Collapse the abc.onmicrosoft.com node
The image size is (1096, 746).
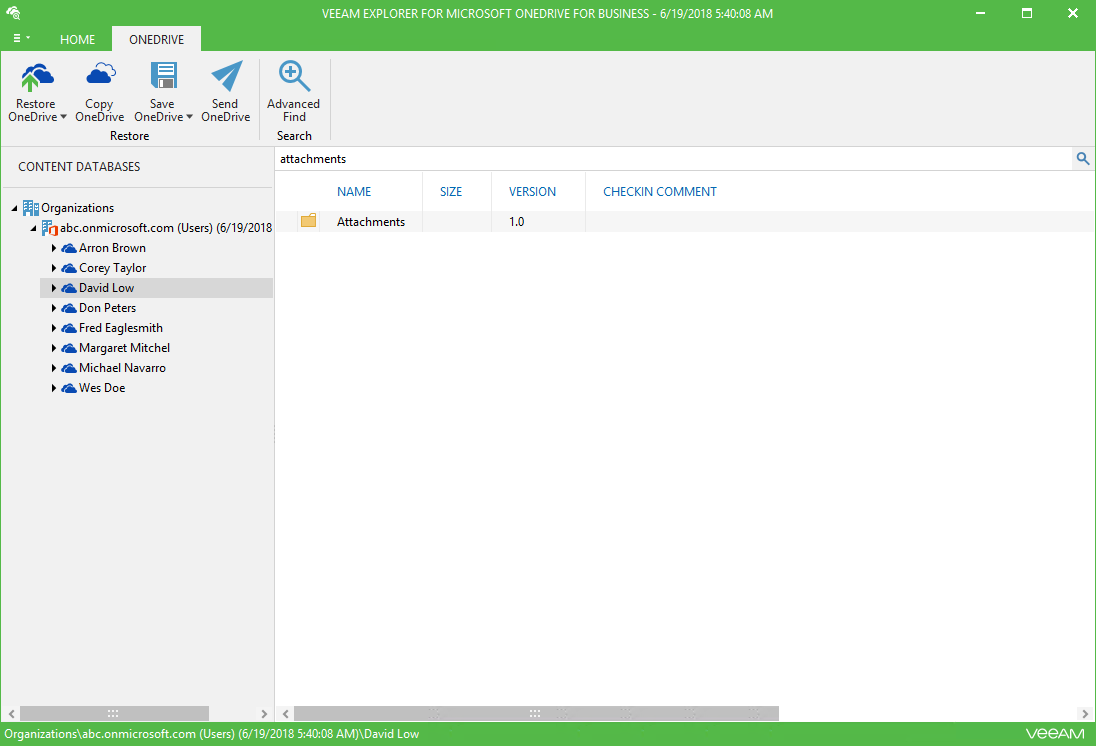[x=33, y=229]
